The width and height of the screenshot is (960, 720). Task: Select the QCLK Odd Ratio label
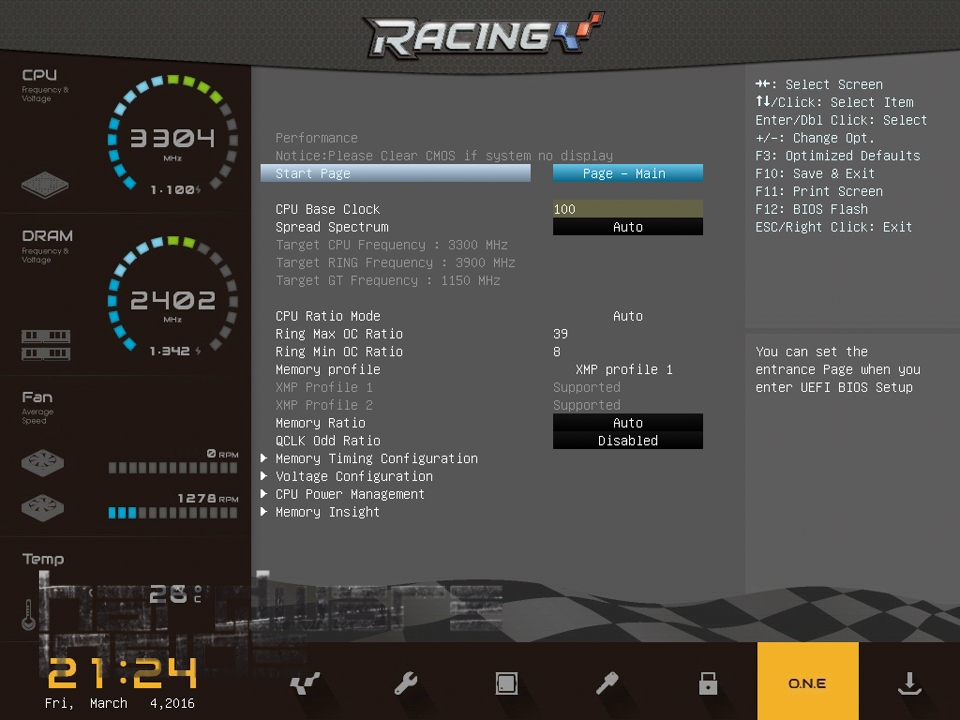tap(328, 440)
